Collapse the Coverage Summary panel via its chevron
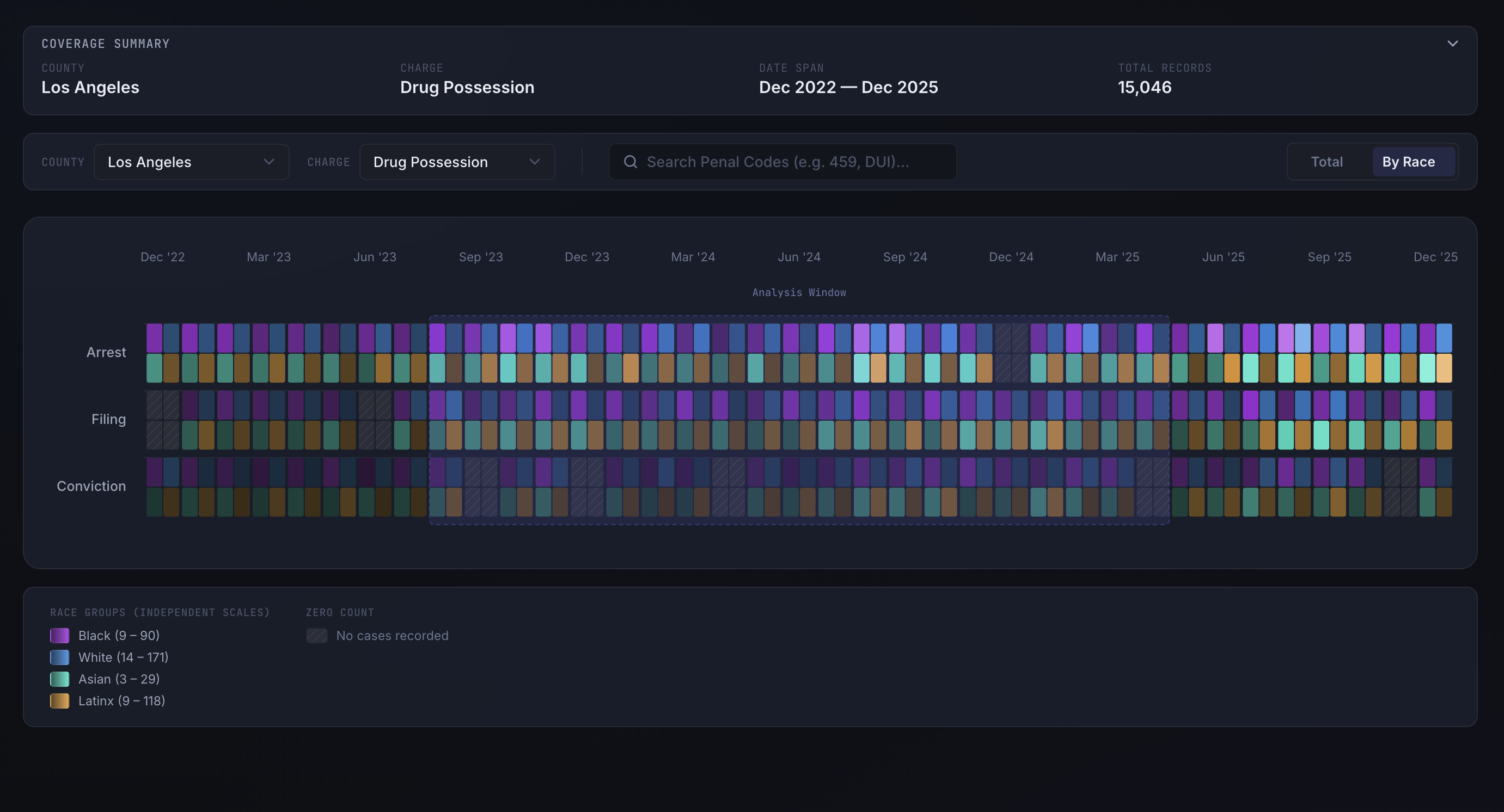This screenshot has width=1504, height=812. 1452,43
